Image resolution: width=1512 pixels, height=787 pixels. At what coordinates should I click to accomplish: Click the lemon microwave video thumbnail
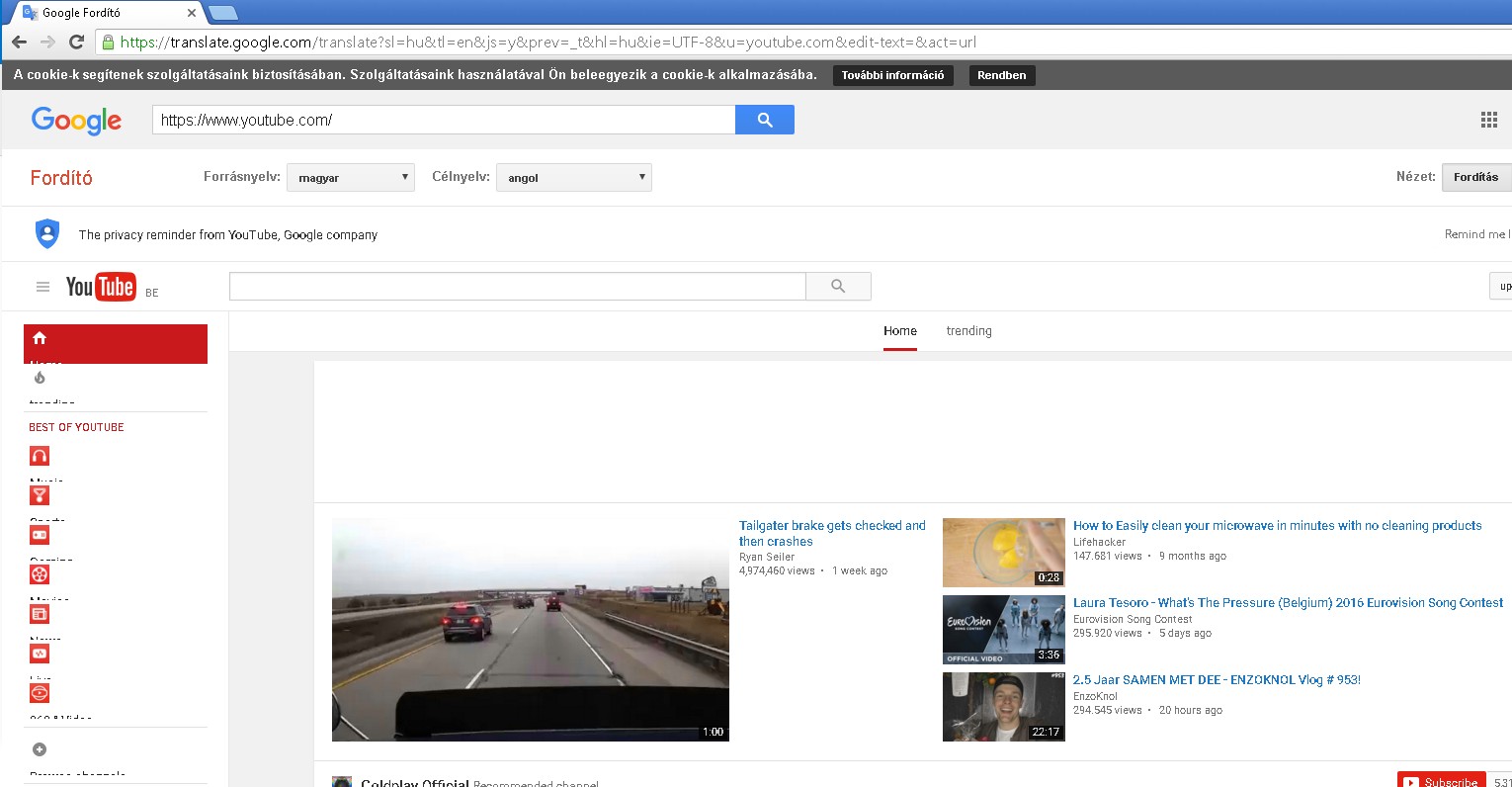[1004, 553]
